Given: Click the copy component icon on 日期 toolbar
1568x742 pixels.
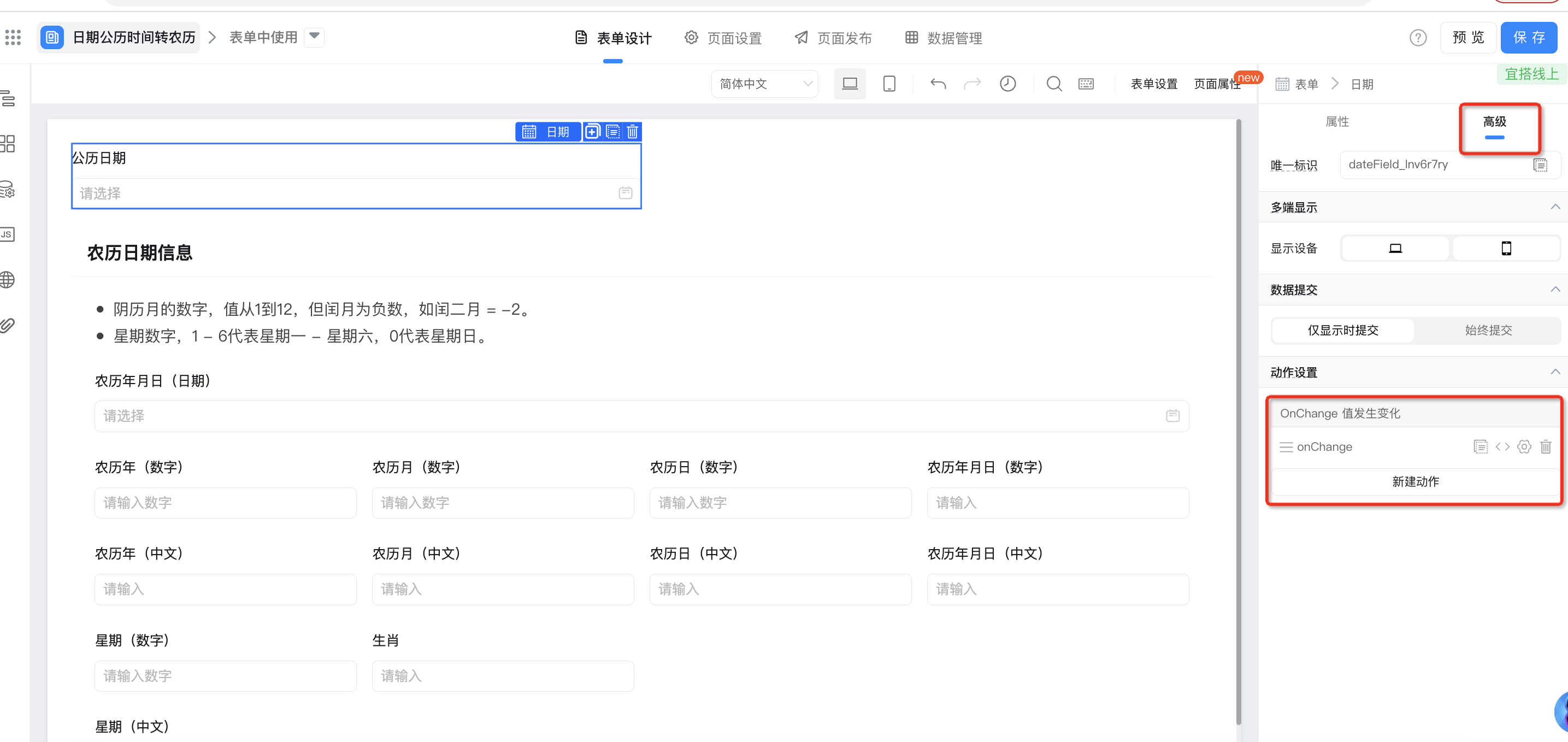Looking at the screenshot, I should (x=592, y=132).
